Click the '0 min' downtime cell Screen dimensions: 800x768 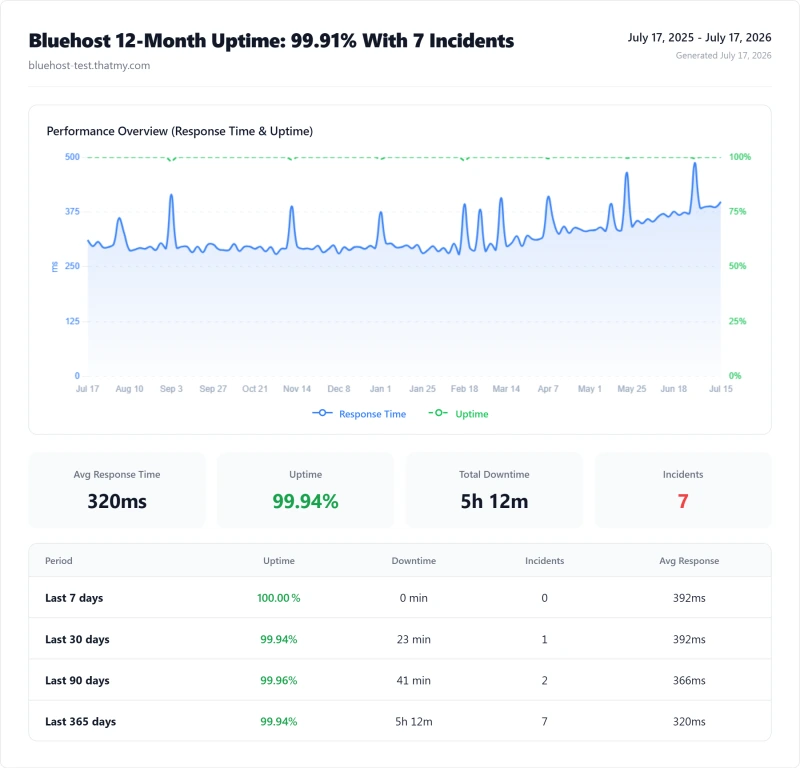(414, 598)
